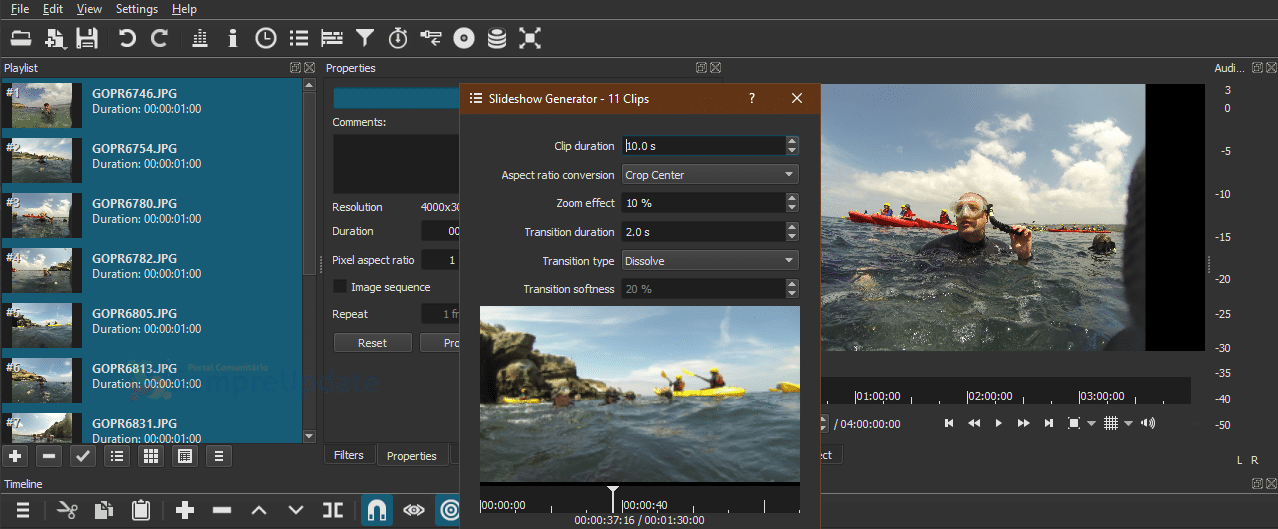Toggle the Image sequence checkbox

(x=340, y=287)
